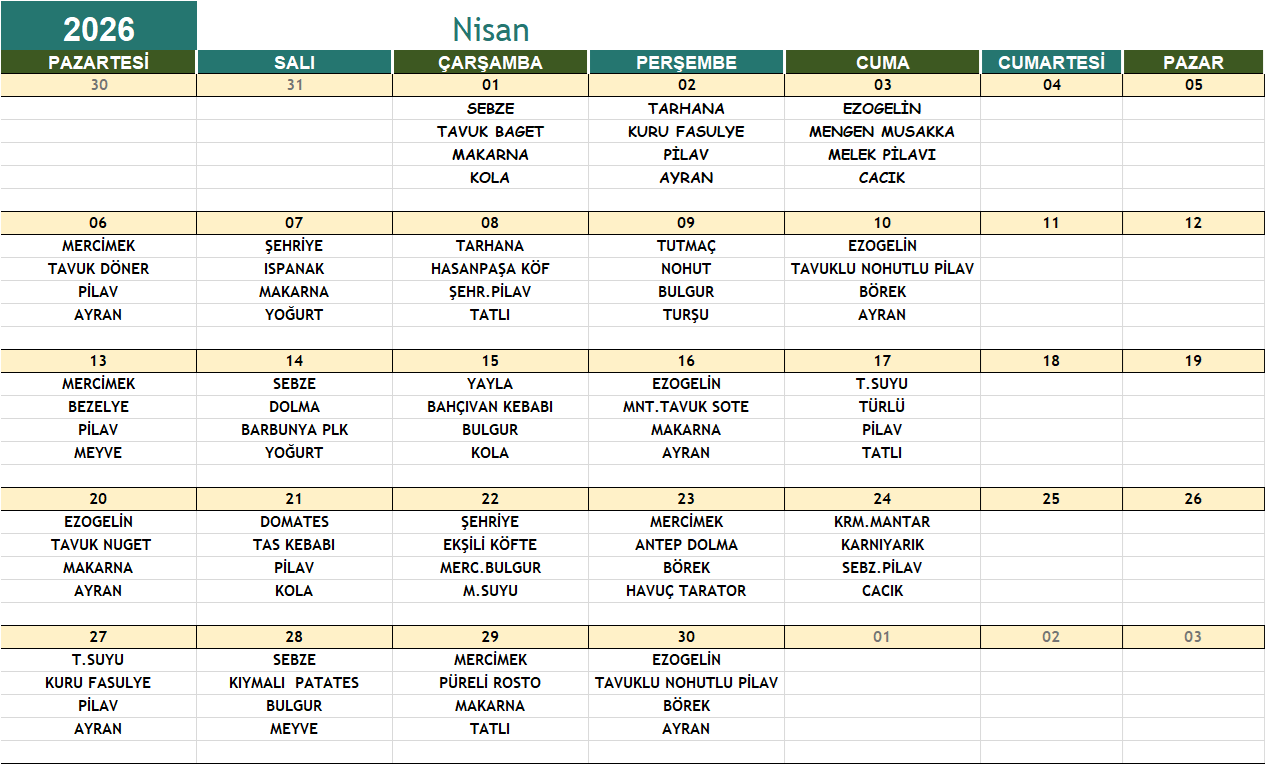The width and height of the screenshot is (1265, 764).
Task: Click the MNT.TAVUK SOTE cell
Action: pyautogui.click(x=686, y=406)
